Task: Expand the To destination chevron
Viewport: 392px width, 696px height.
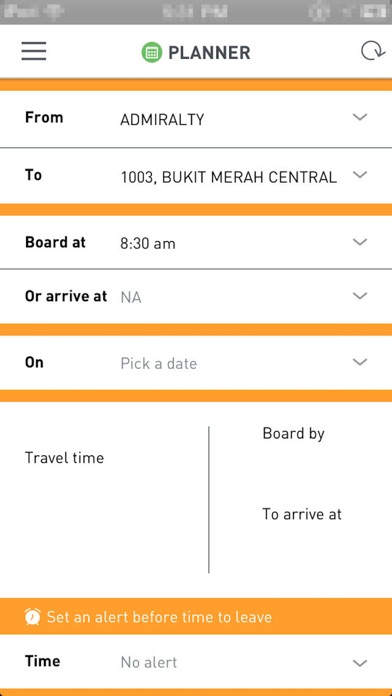Action: (360, 175)
